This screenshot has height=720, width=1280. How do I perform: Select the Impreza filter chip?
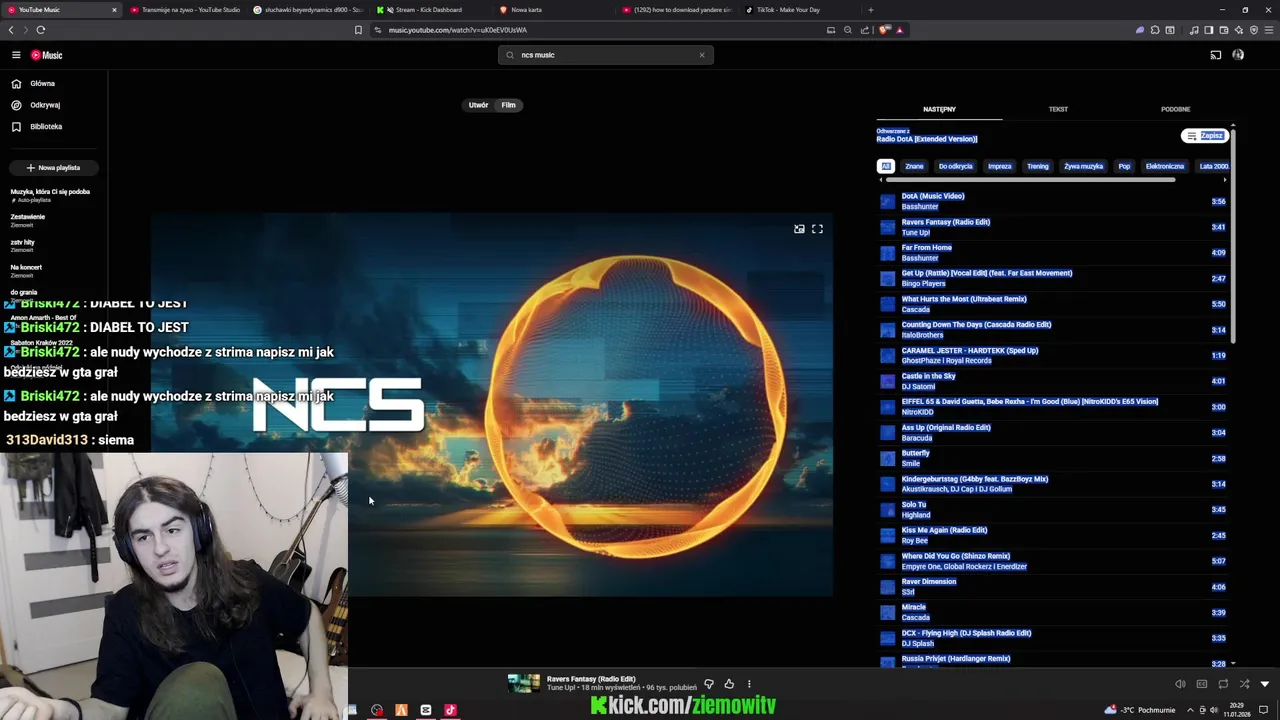pyautogui.click(x=1000, y=166)
